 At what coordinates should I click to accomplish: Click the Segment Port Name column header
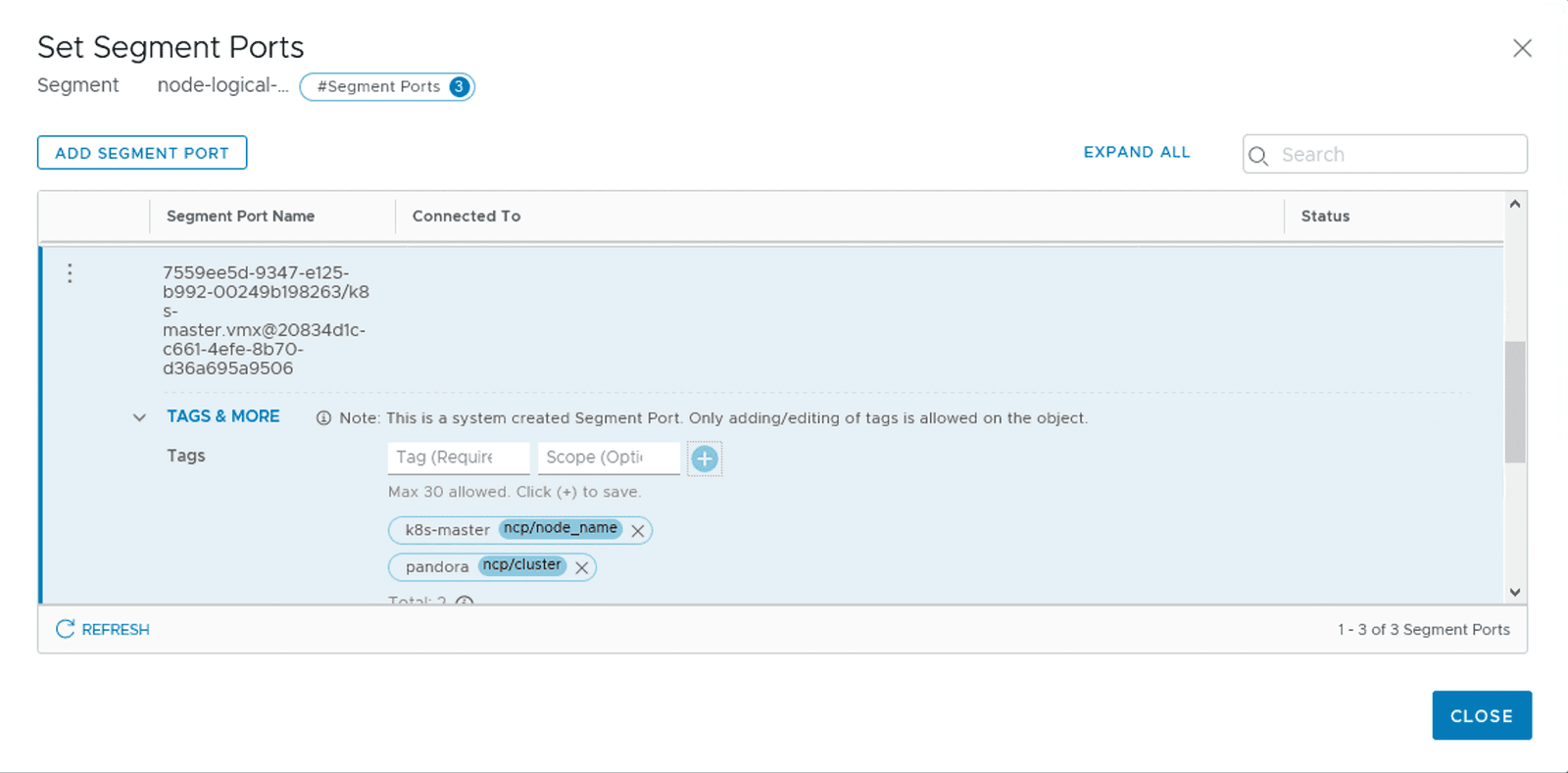(240, 217)
